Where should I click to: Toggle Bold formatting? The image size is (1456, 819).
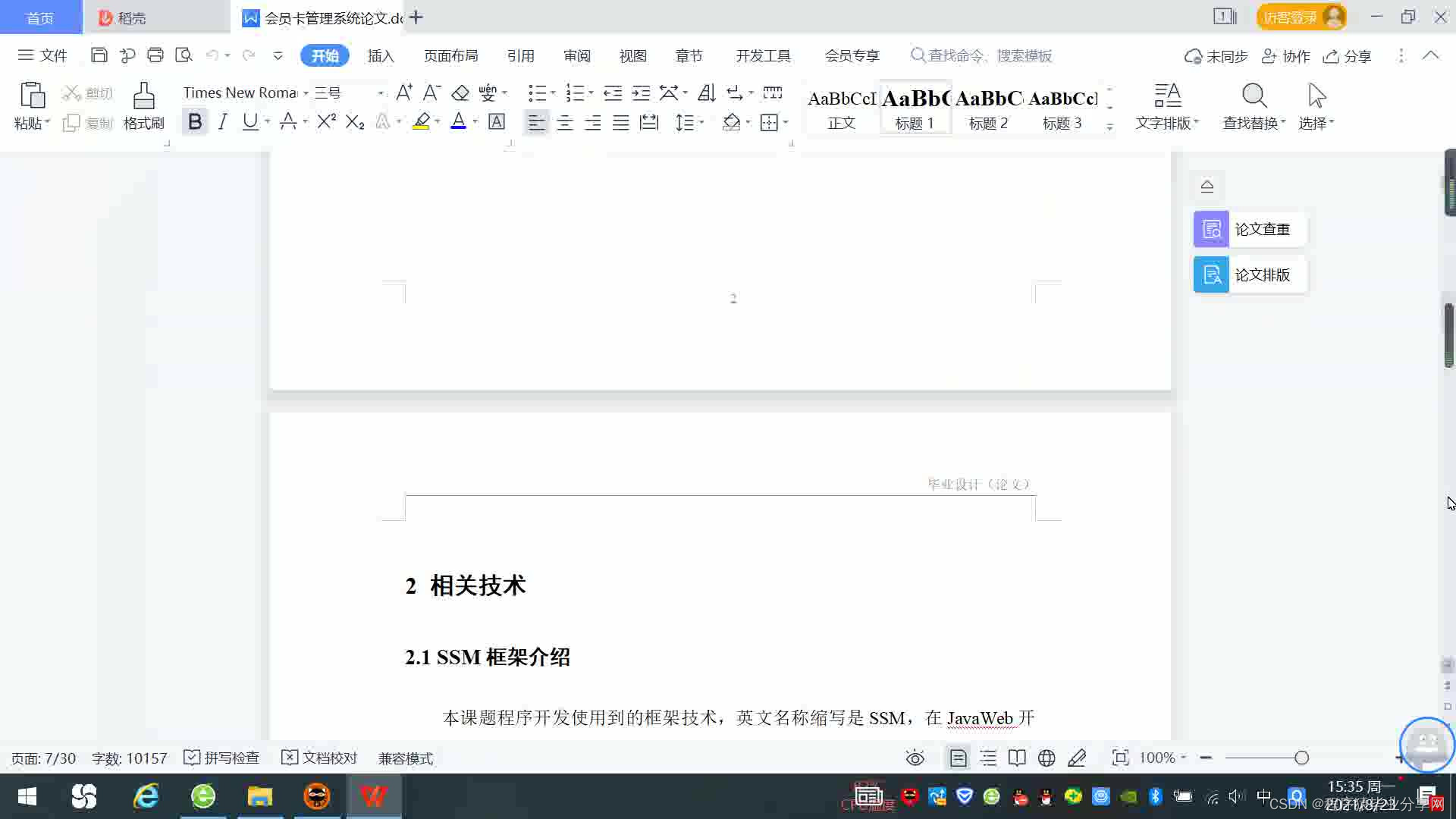(195, 122)
